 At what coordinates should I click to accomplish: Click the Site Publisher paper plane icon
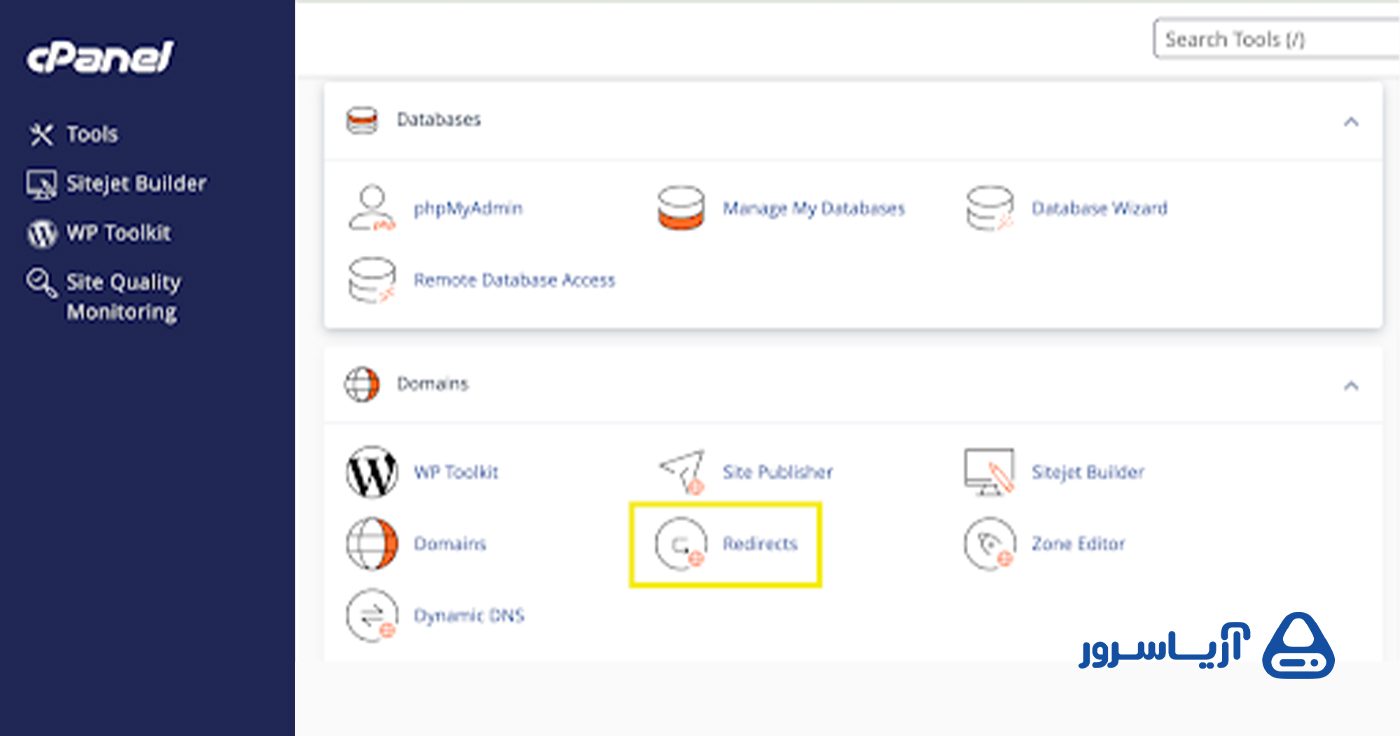pyautogui.click(x=681, y=472)
